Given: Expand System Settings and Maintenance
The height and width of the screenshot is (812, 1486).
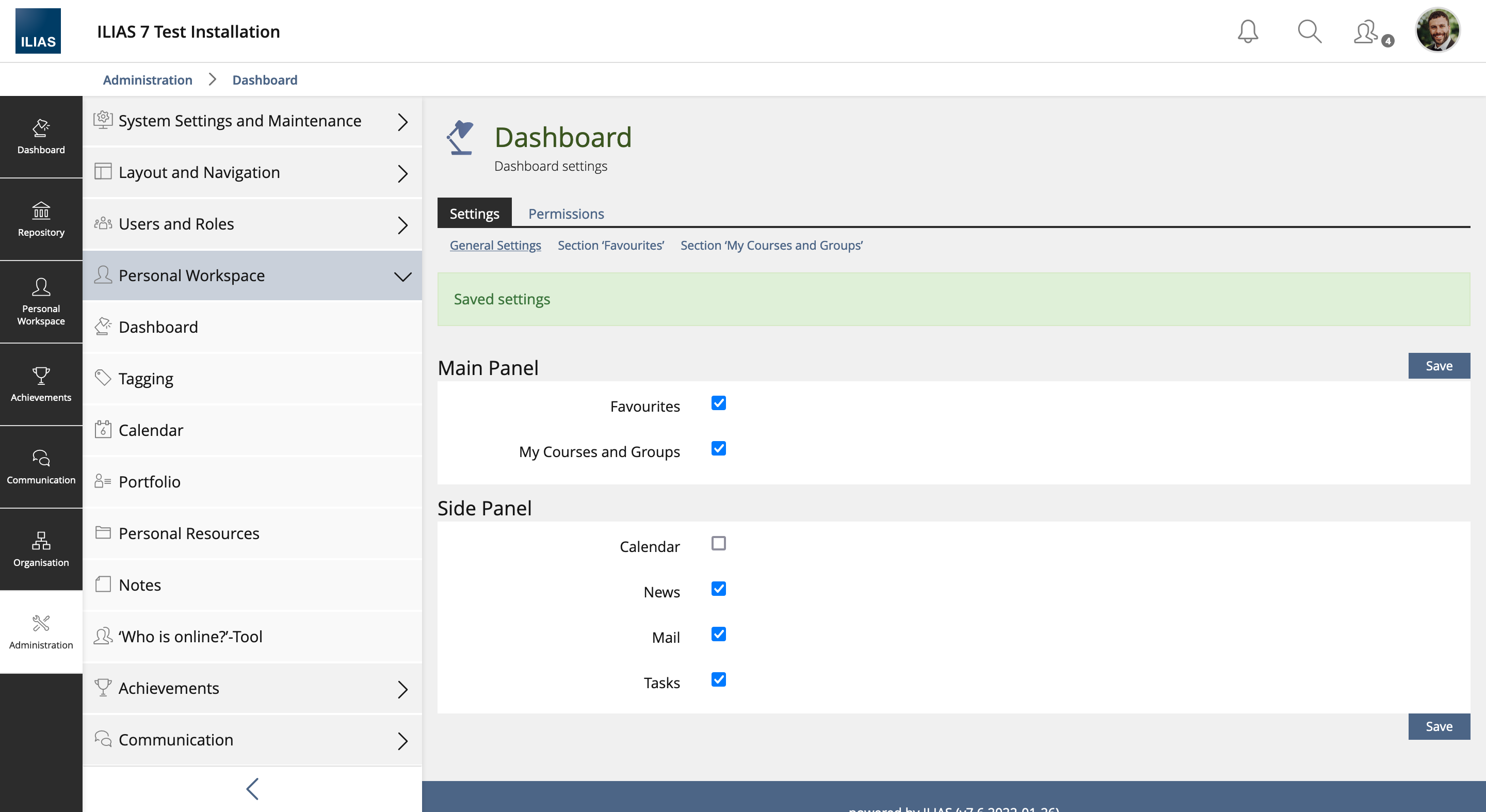Looking at the screenshot, I should coord(252,121).
